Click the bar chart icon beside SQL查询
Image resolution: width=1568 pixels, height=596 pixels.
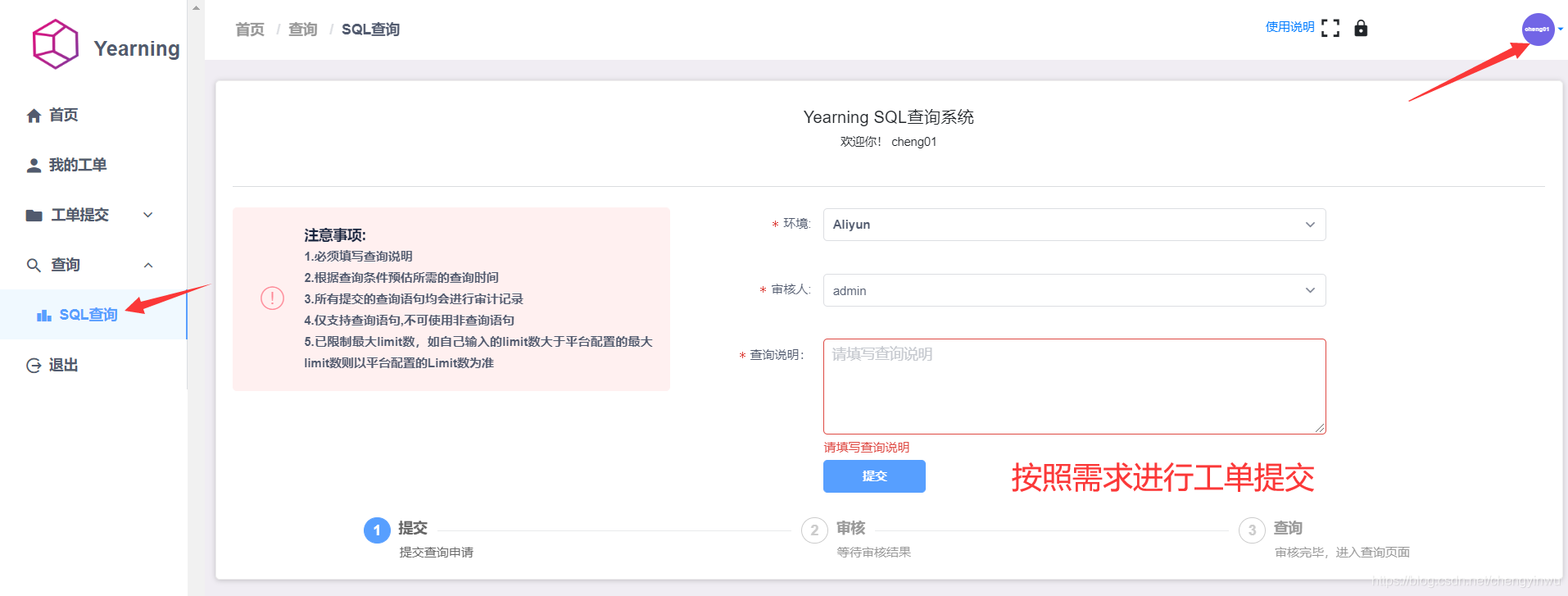pyautogui.click(x=44, y=315)
